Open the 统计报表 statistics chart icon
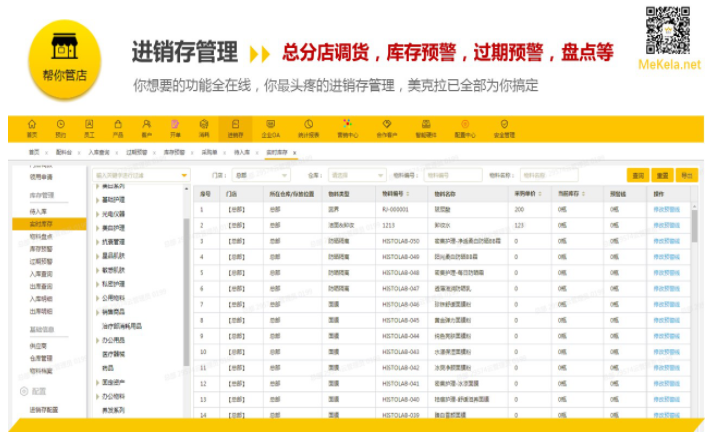 pyautogui.click(x=309, y=124)
